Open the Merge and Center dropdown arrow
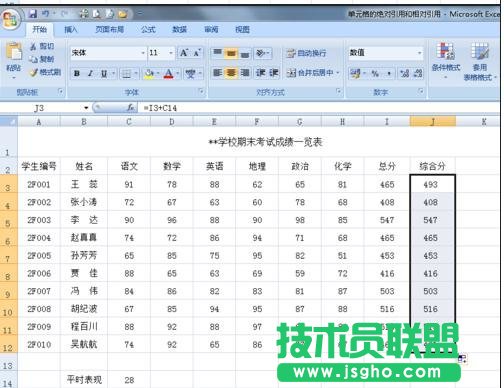Screen dimensions: 504x388 [338, 73]
